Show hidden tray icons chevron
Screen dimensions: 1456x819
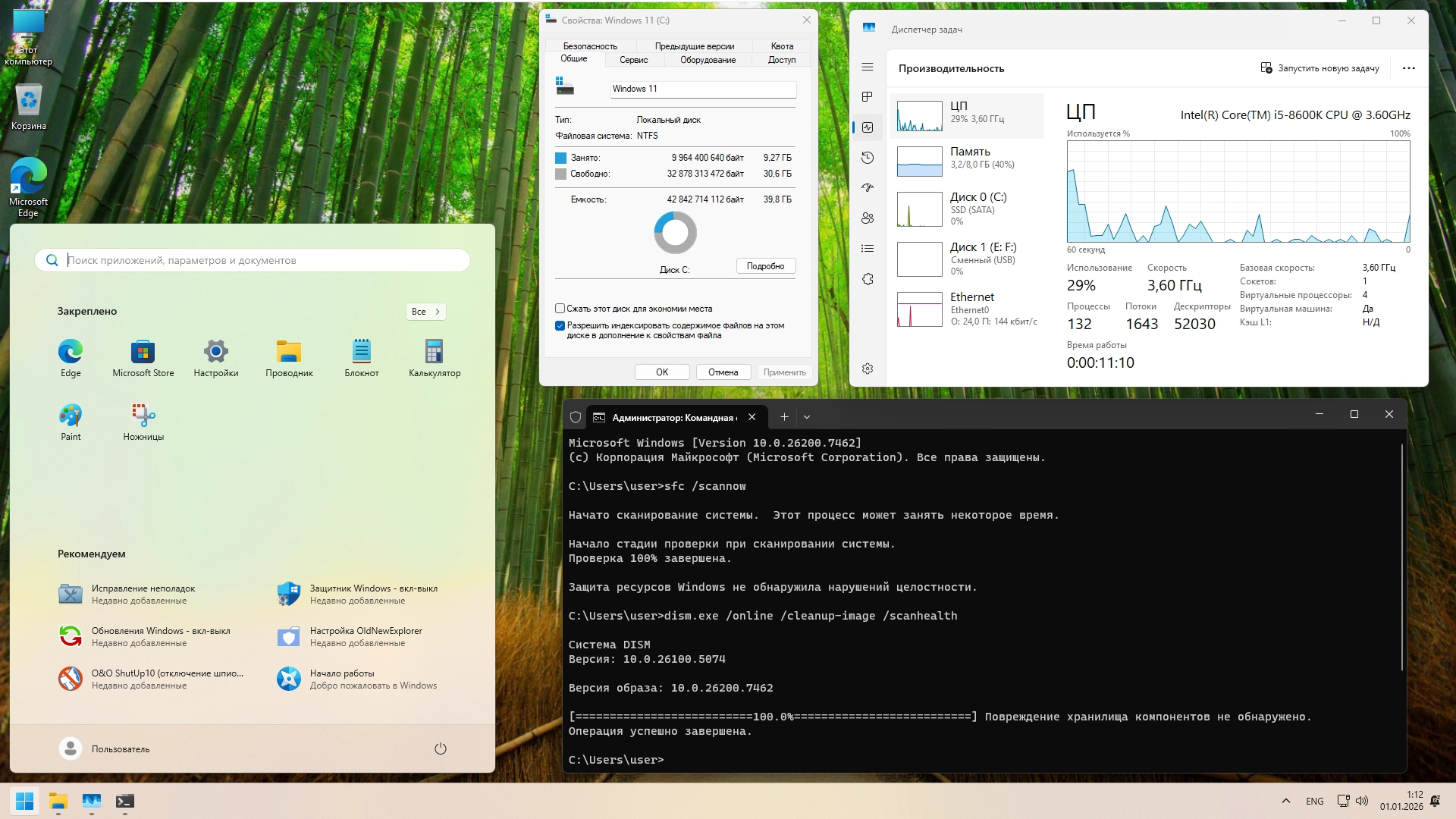[1285, 801]
